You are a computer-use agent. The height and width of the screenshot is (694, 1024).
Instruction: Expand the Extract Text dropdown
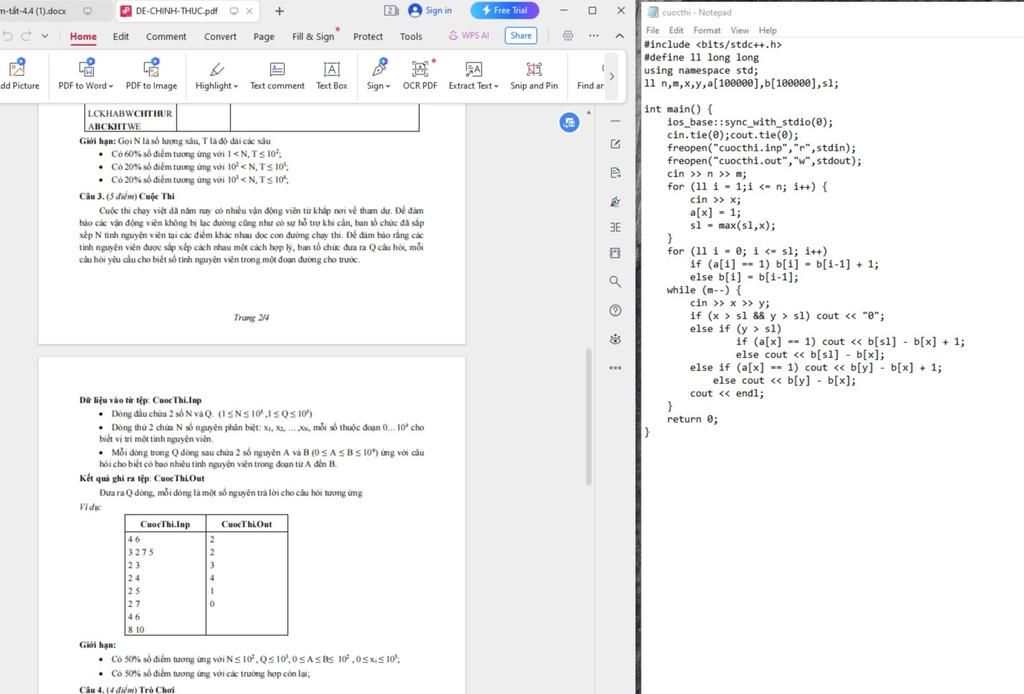tap(496, 86)
